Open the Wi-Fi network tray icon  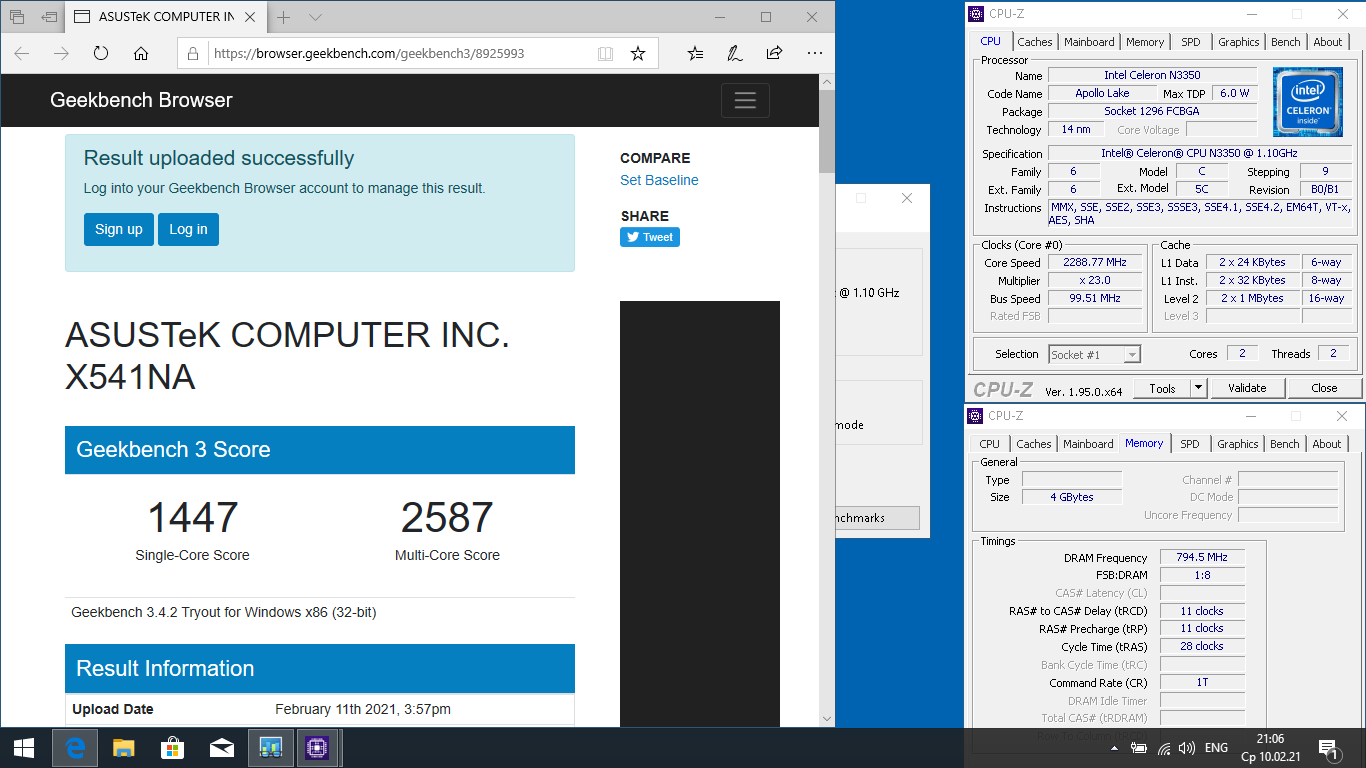(x=1163, y=748)
